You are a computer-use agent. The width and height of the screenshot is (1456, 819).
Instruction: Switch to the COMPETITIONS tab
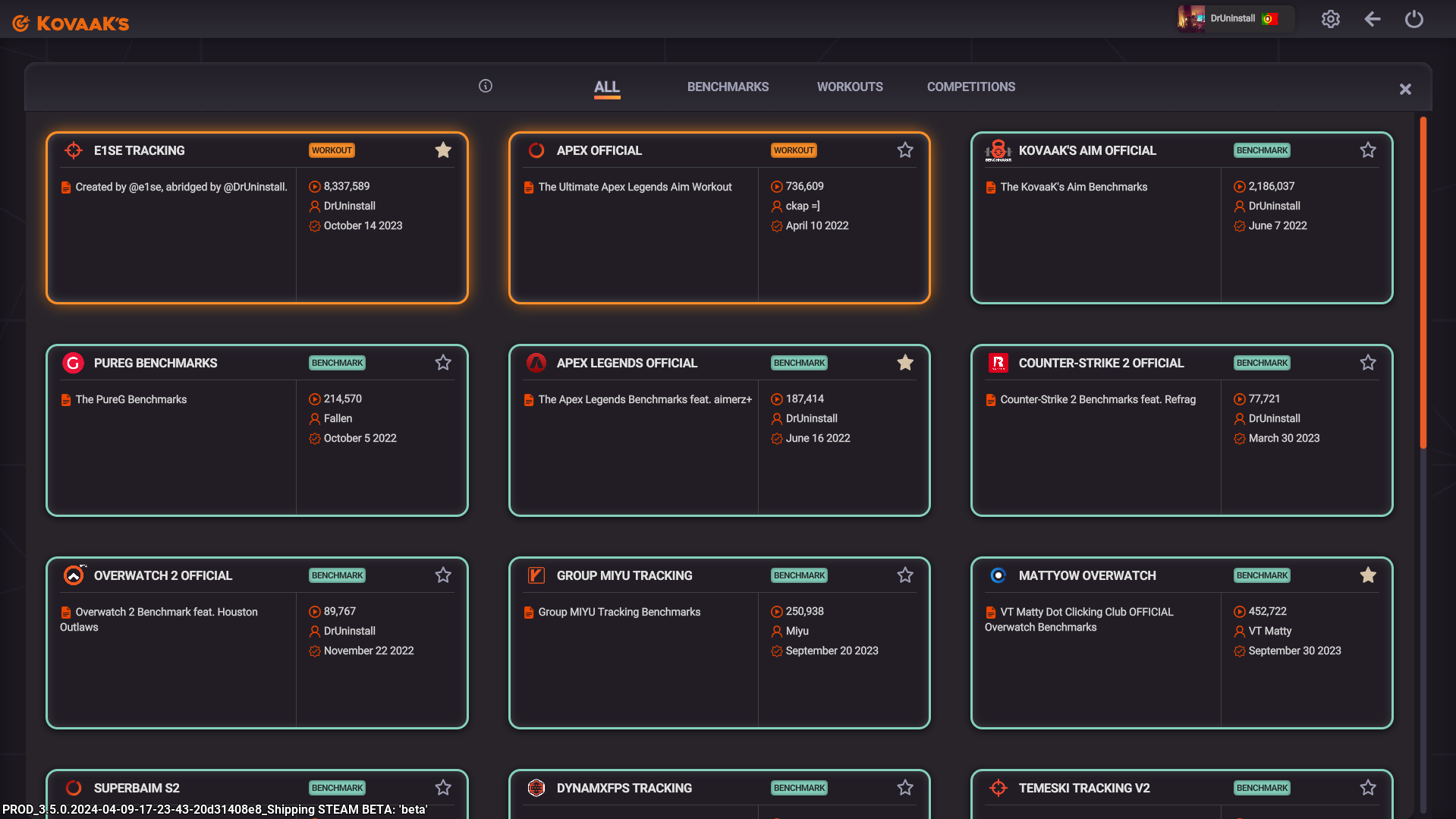pyautogui.click(x=970, y=87)
